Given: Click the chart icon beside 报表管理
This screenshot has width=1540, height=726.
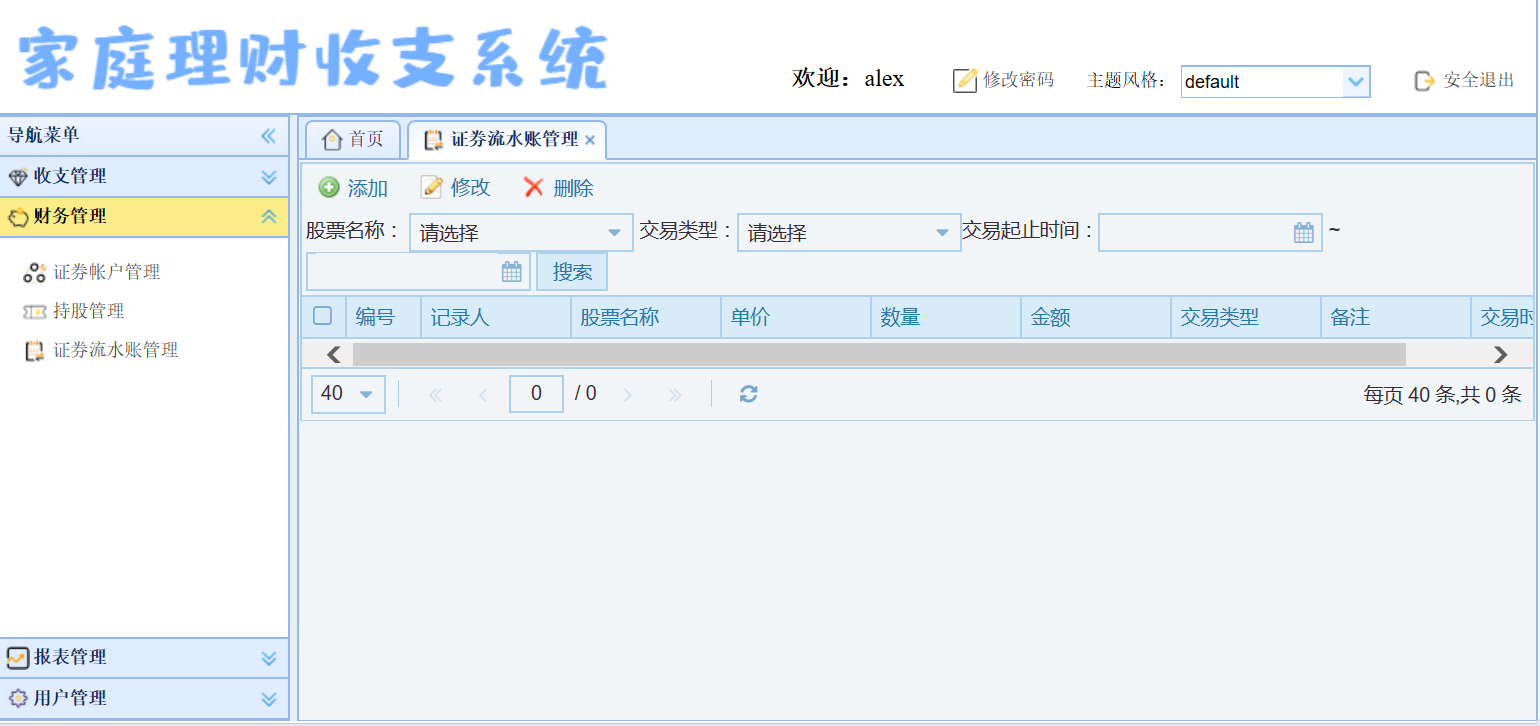Looking at the screenshot, I should coord(18,658).
